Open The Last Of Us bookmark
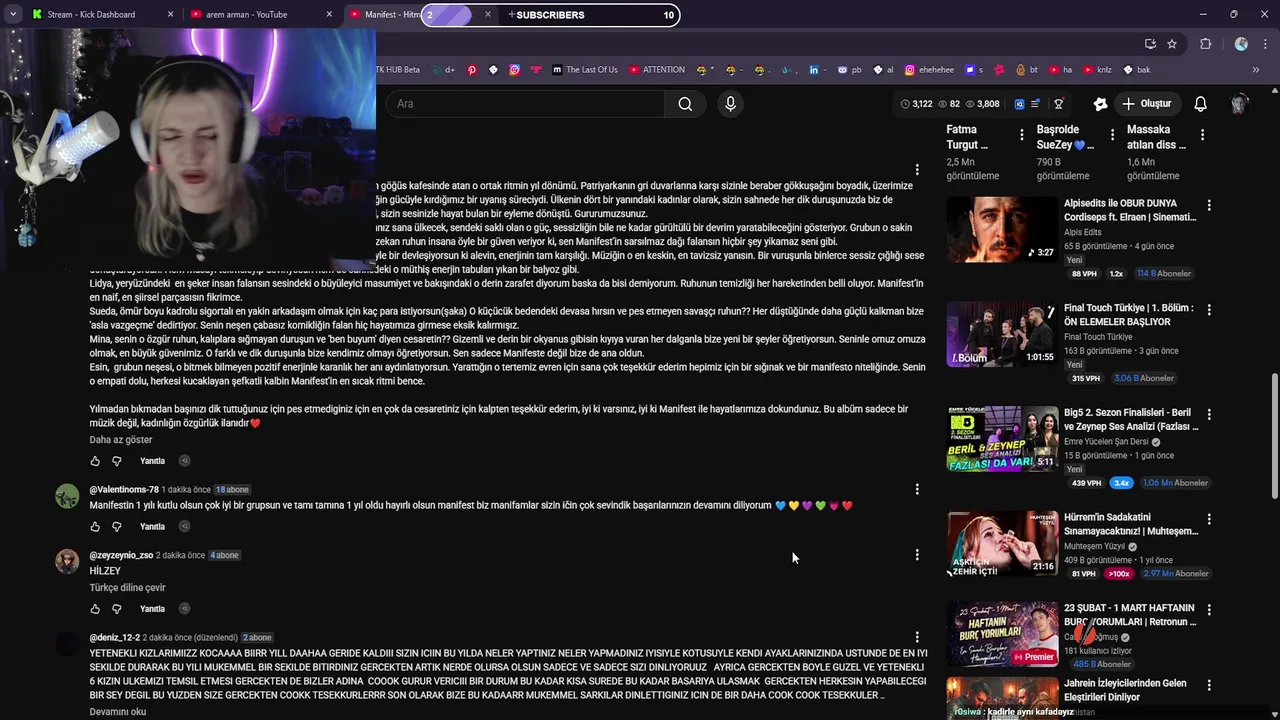Image resolution: width=1280 pixels, height=720 pixels. pyautogui.click(x=585, y=70)
